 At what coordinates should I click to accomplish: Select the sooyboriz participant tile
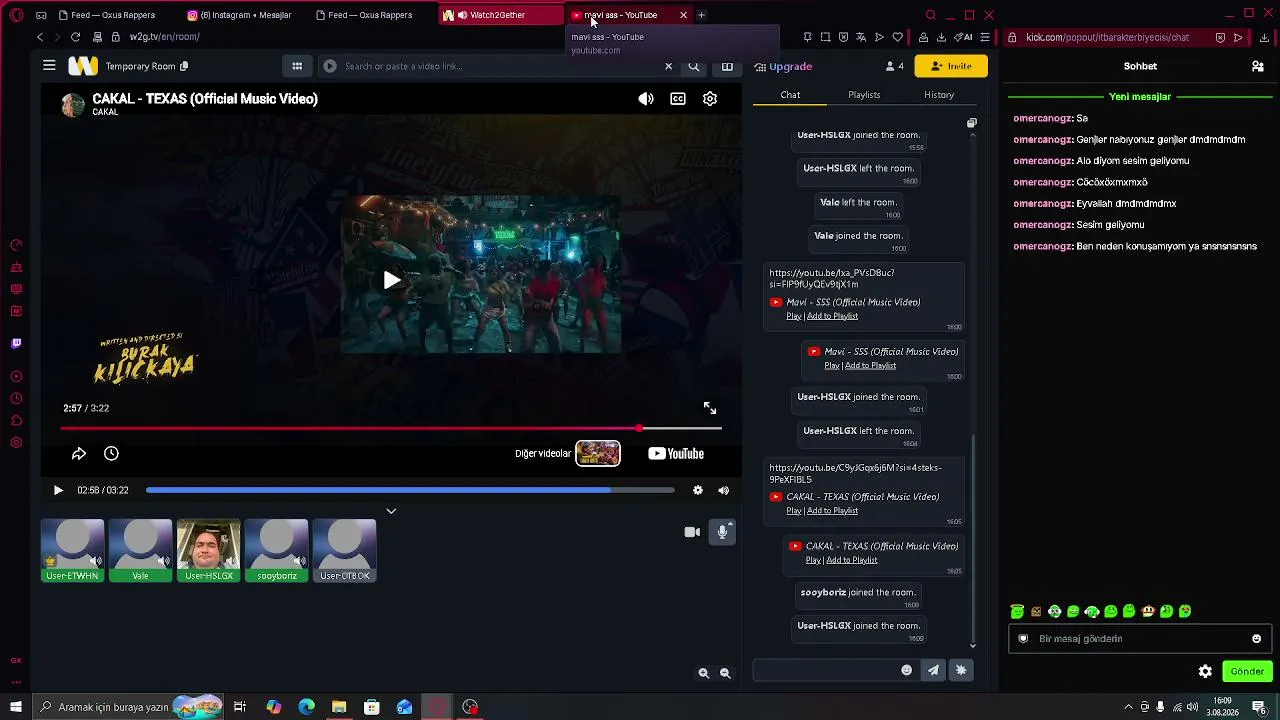point(276,550)
